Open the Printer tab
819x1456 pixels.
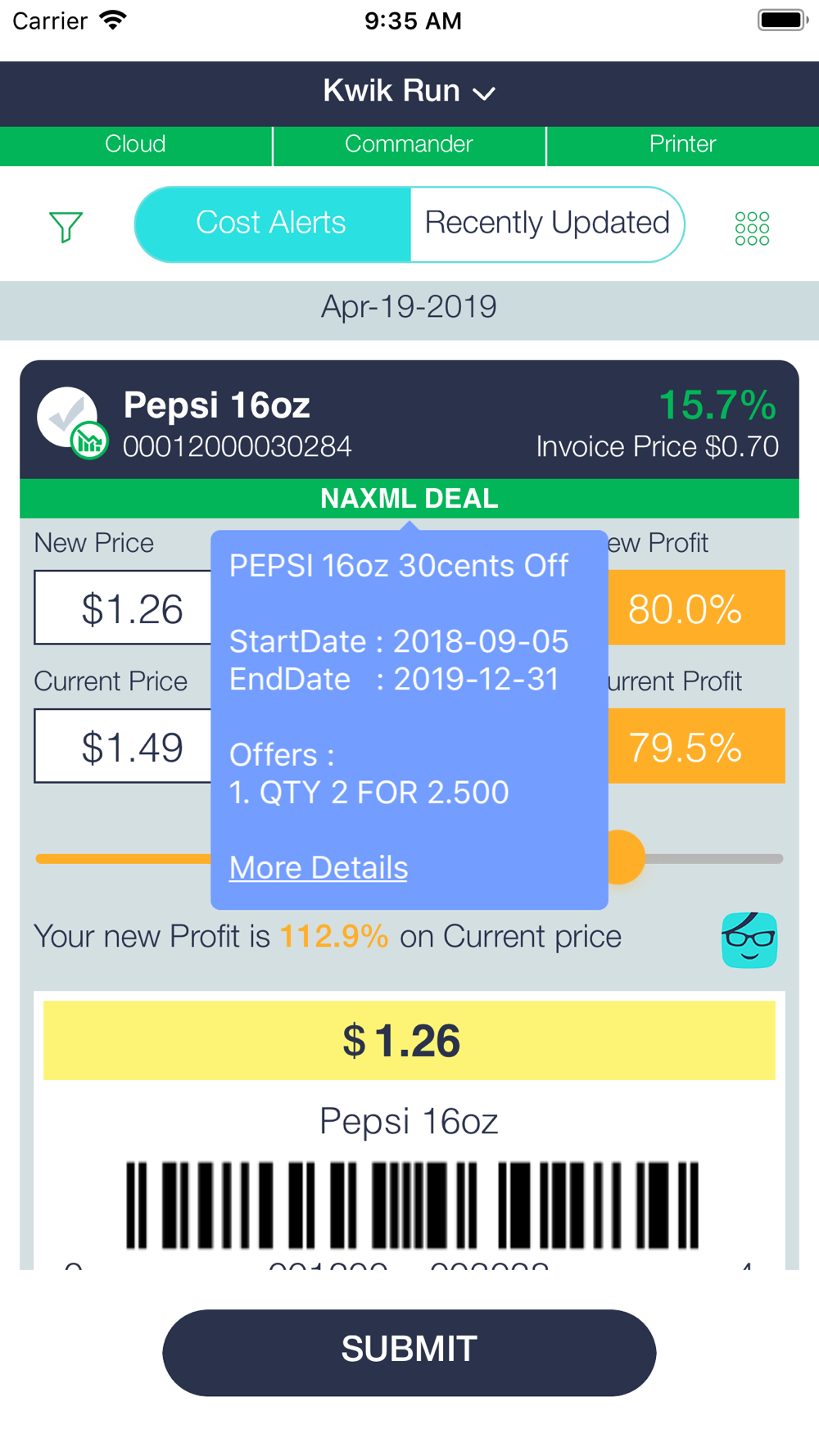point(683,145)
